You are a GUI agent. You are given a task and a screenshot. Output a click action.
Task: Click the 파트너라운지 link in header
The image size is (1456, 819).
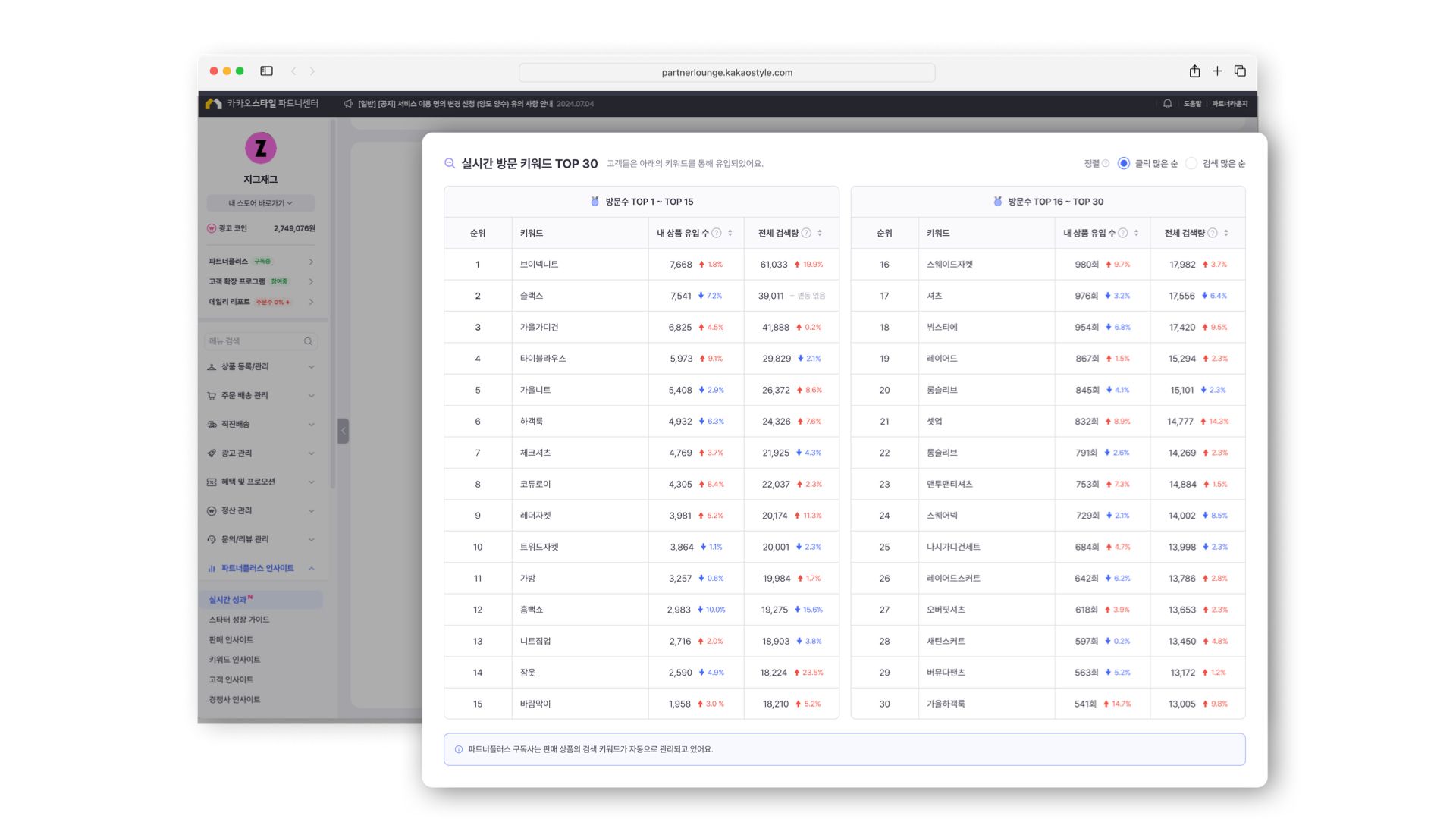(x=1229, y=104)
